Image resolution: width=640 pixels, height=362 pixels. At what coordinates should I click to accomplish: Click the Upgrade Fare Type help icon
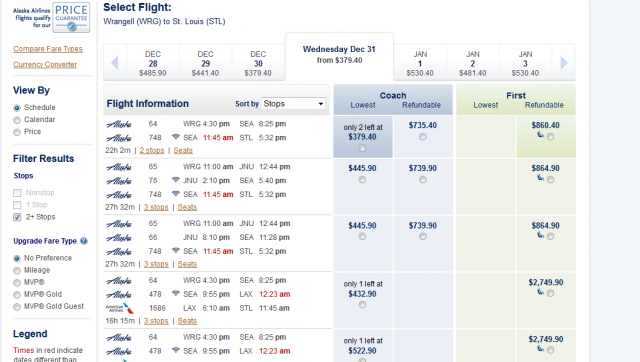[x=84, y=241]
